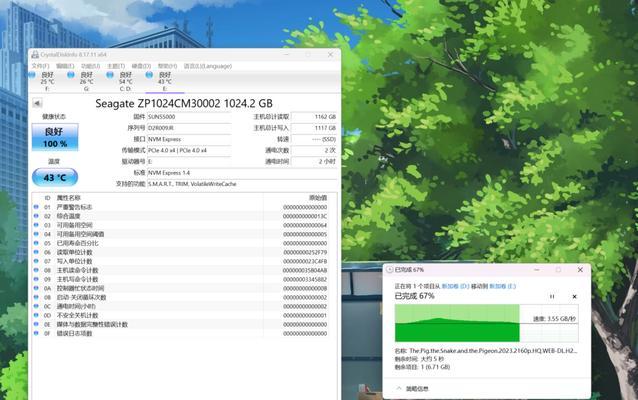Click the PCIe 4.0 x4 transfer mode field
Screen dimensions: 638x400
tap(189, 151)
